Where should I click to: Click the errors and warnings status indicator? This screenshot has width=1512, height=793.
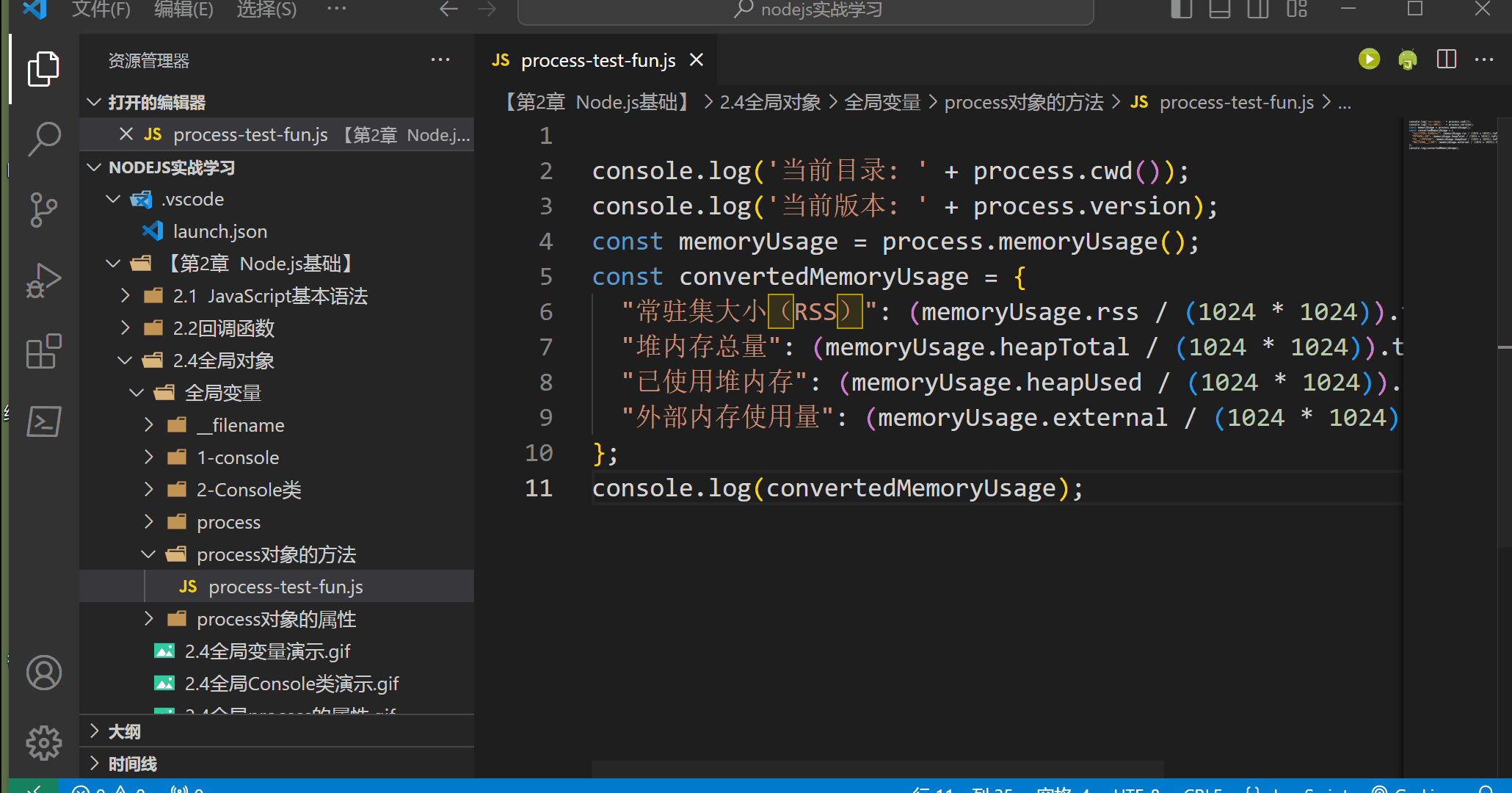(x=109, y=787)
